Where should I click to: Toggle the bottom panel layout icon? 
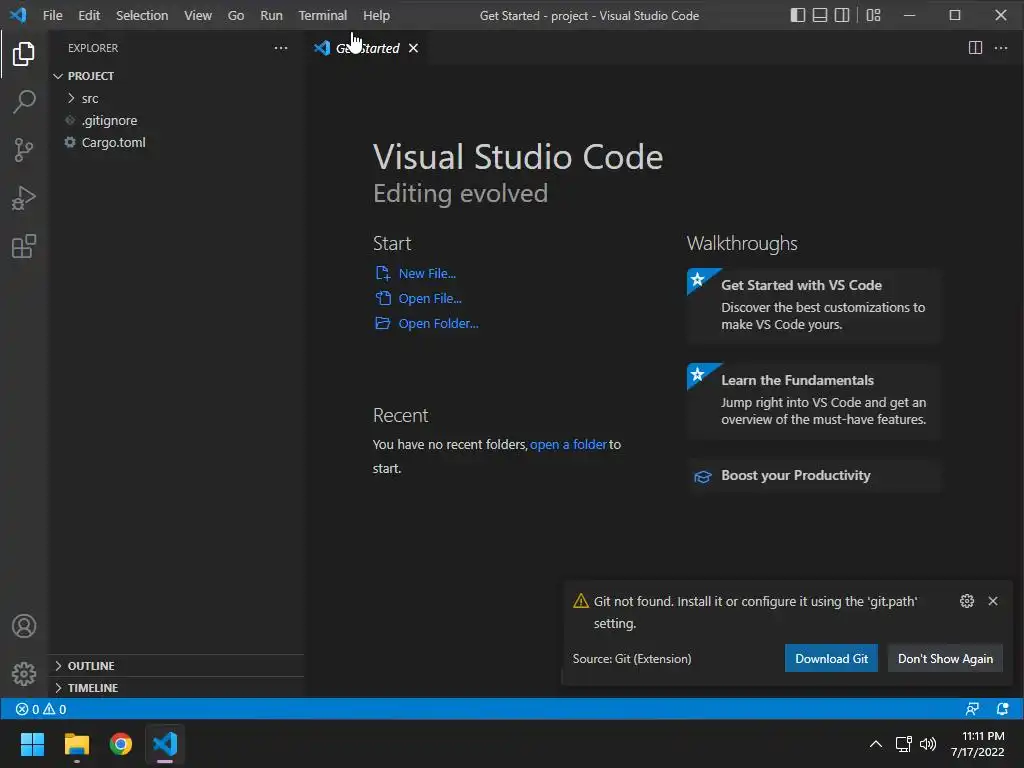(x=820, y=15)
